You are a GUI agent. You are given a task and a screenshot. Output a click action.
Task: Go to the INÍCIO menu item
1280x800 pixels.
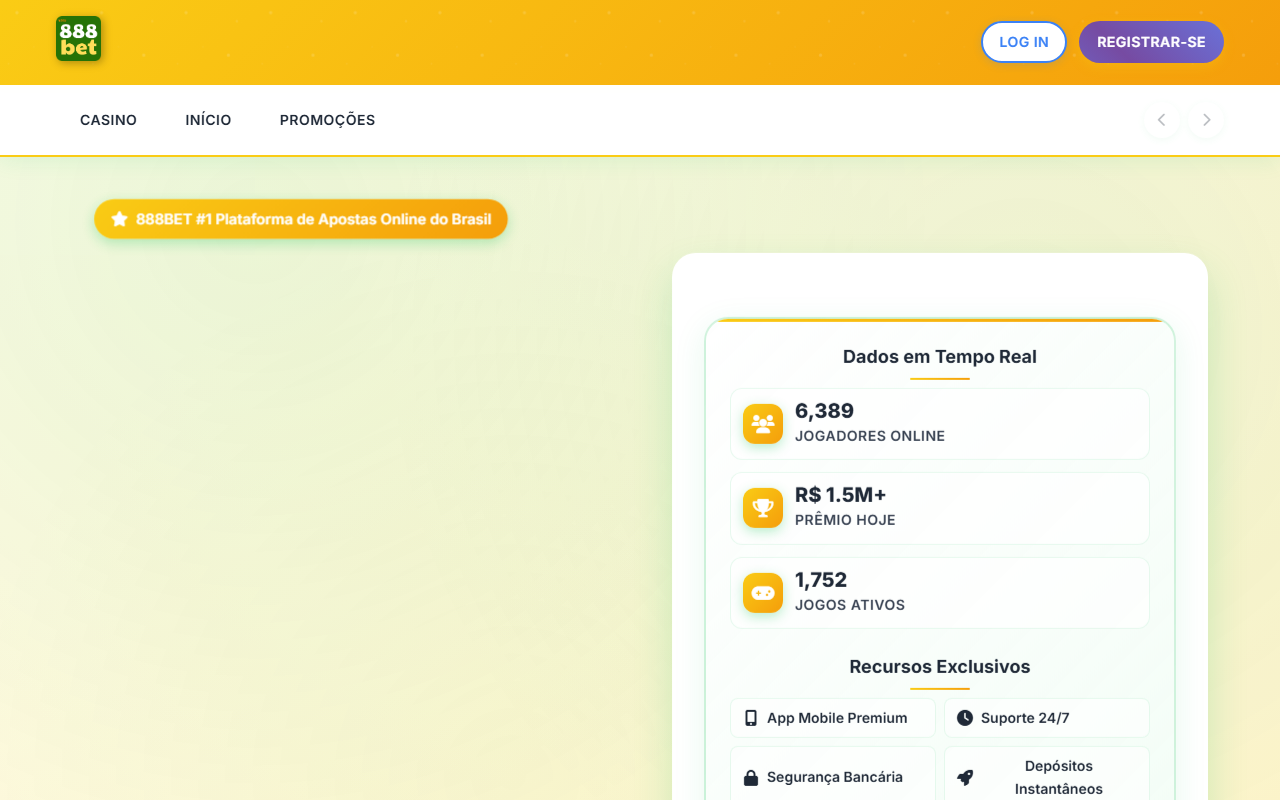click(208, 120)
